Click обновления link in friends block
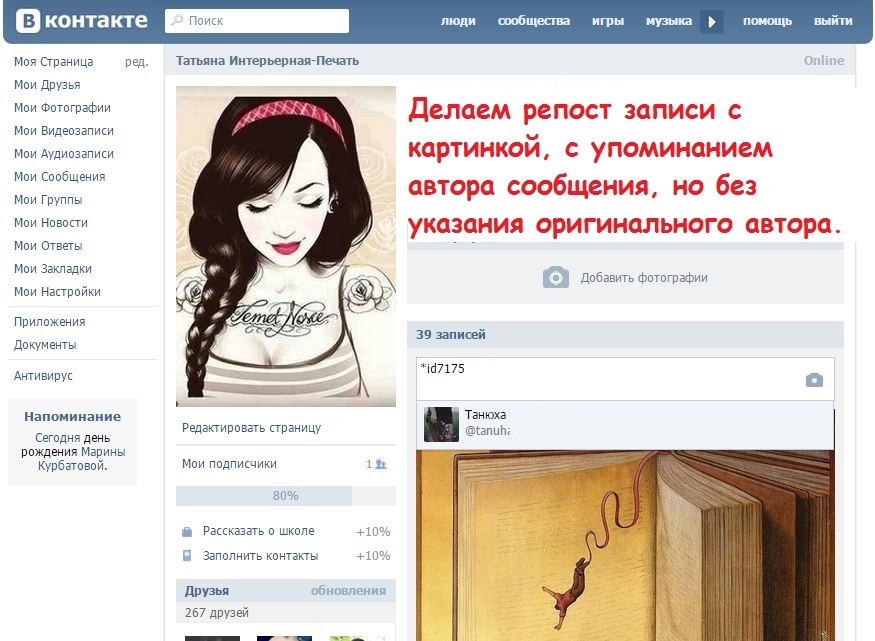 (x=348, y=591)
